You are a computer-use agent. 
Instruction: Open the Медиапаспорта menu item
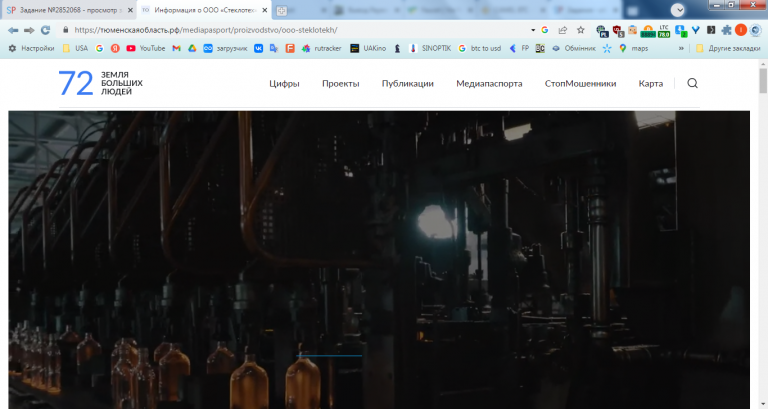(489, 83)
